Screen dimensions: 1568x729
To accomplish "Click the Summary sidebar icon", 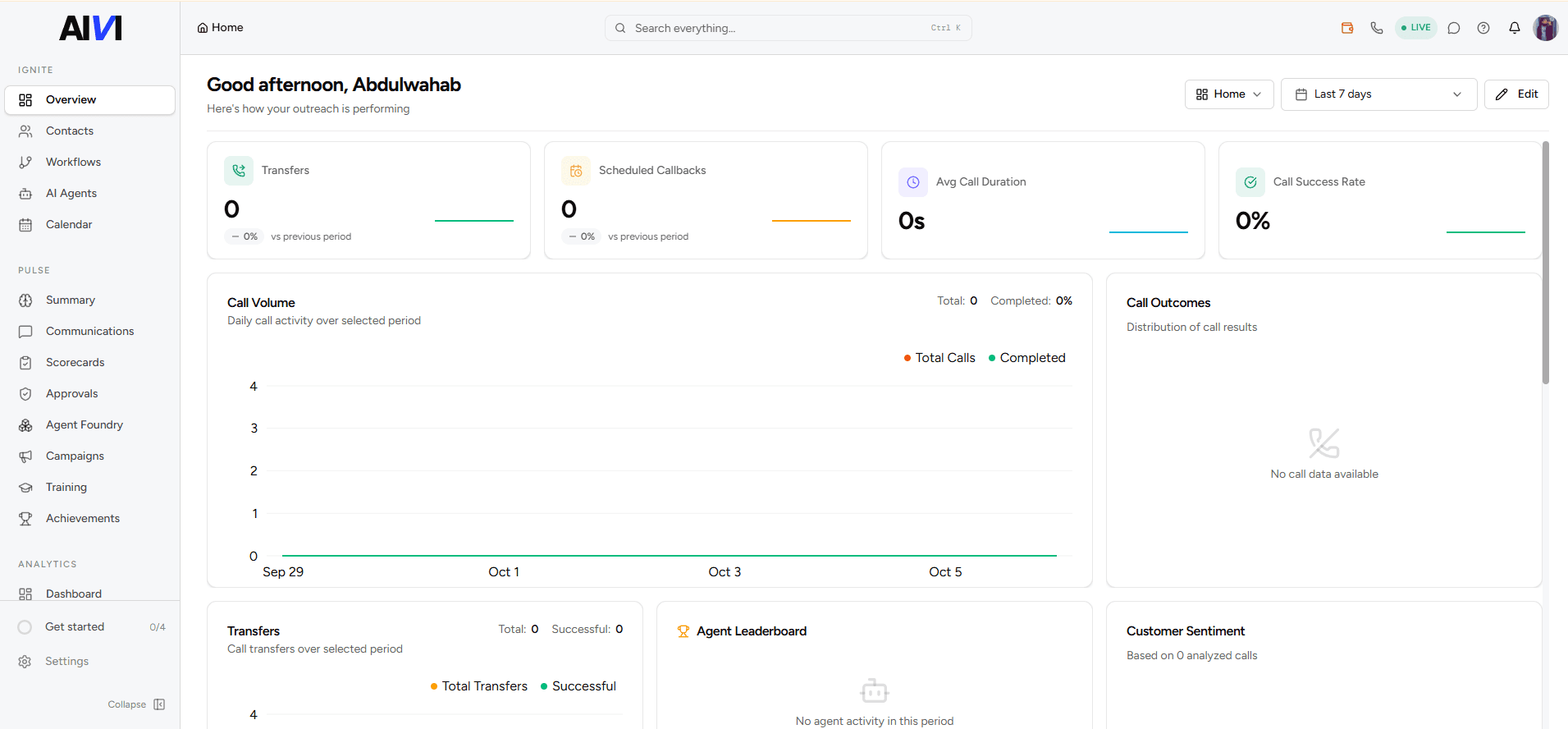I will click(x=25, y=300).
